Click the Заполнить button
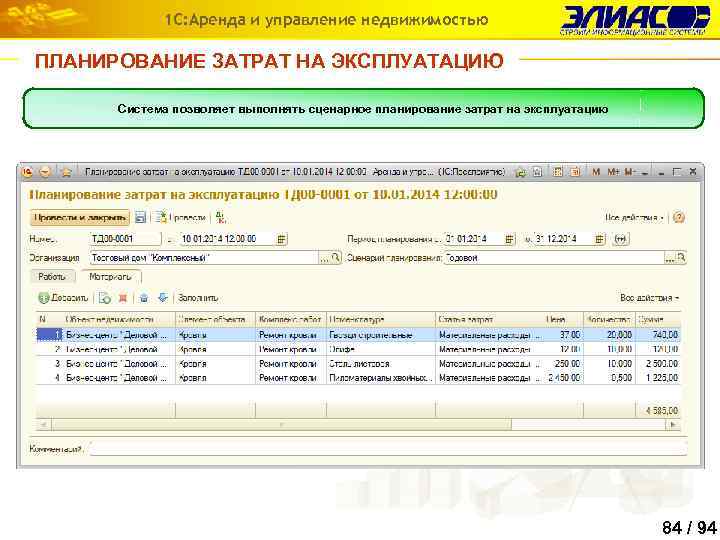720x540 pixels. click(x=198, y=298)
